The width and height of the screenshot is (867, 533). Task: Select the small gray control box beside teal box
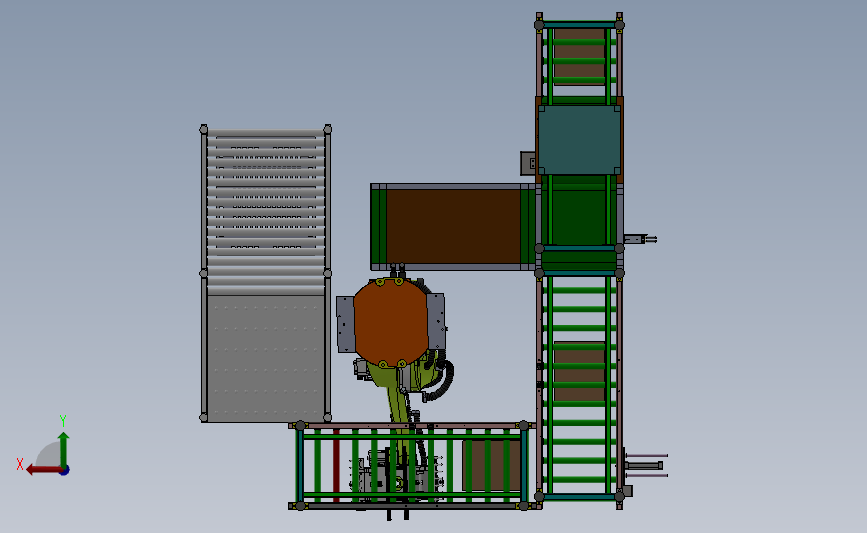(x=527, y=163)
